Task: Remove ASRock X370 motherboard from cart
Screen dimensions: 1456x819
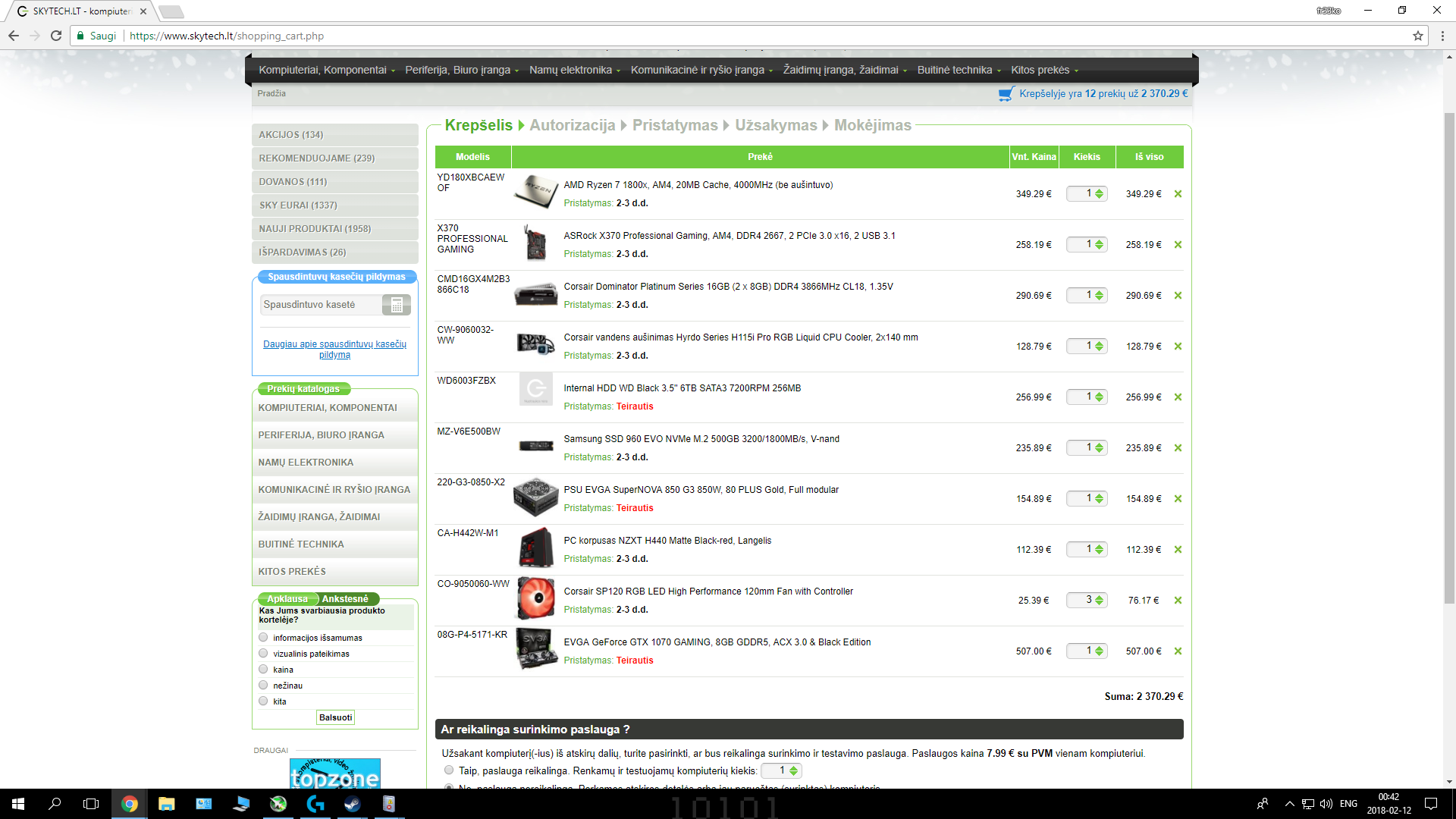Action: [x=1178, y=245]
